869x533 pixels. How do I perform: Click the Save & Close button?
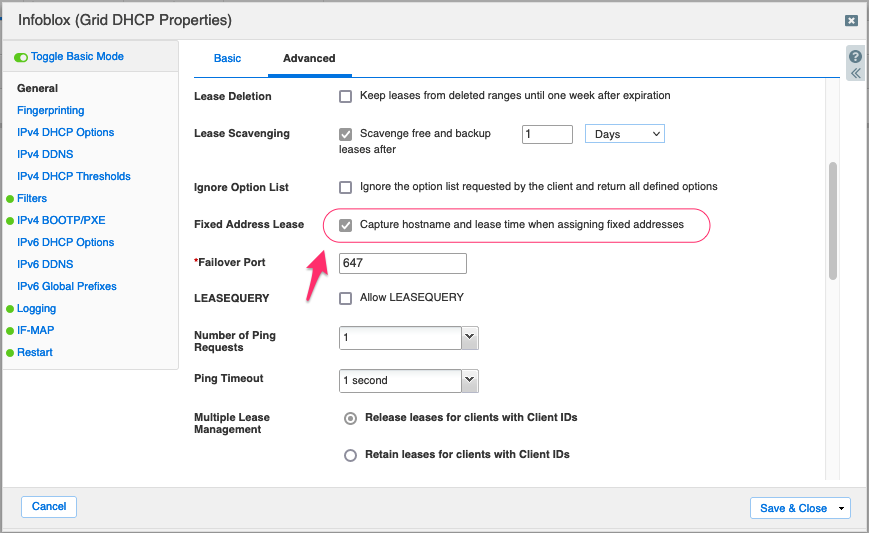[793, 508]
